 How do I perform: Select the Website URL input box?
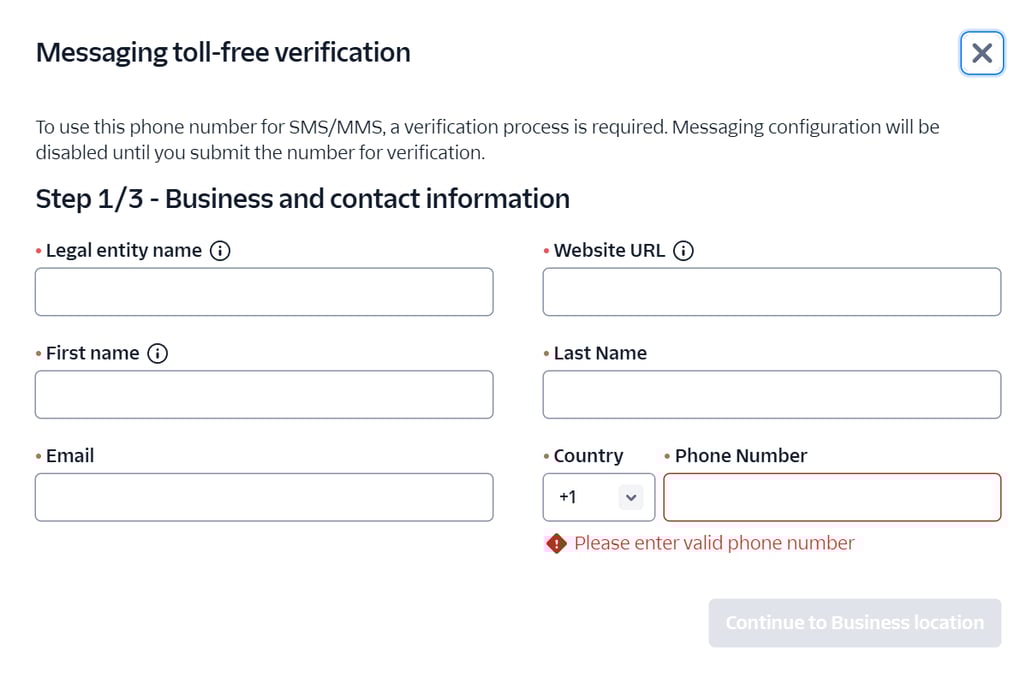click(x=771, y=291)
